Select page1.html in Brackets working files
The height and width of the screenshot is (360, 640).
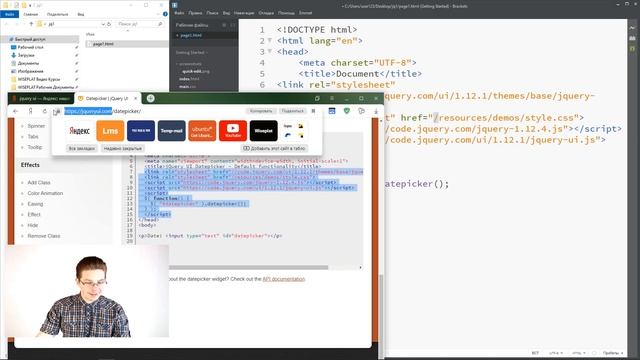pos(191,36)
